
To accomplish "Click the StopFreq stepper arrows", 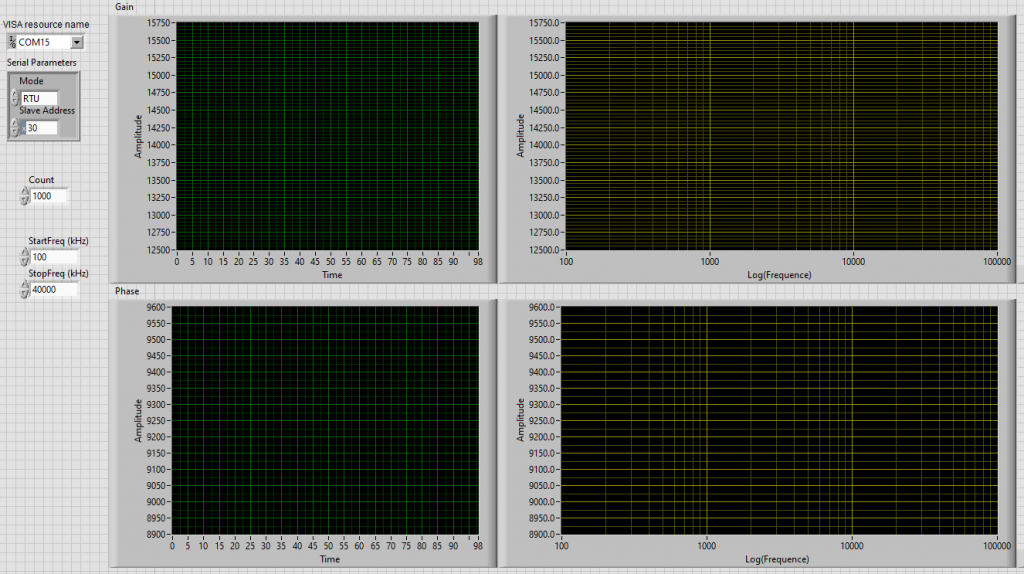I will tap(24, 289).
